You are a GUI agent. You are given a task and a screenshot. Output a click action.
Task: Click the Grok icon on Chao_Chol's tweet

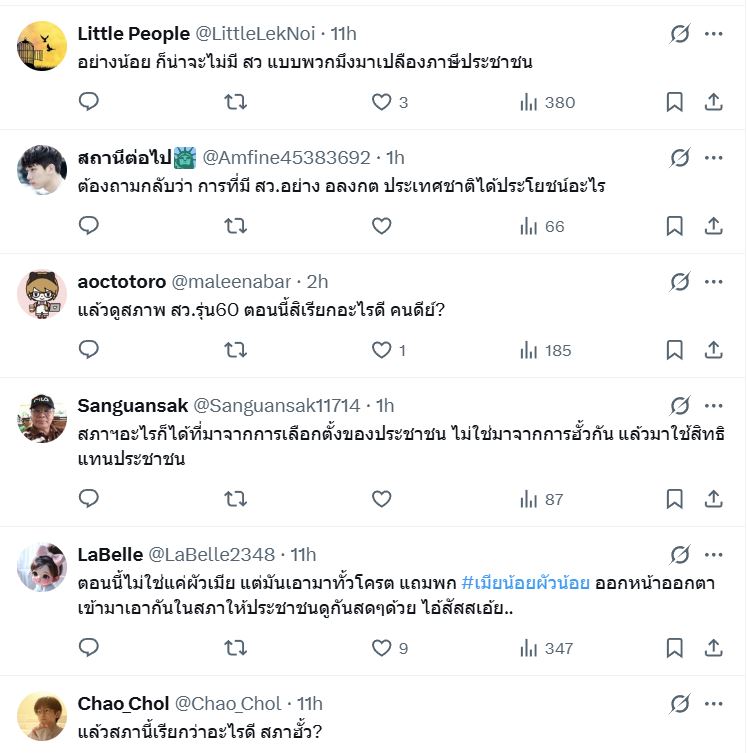point(680,703)
